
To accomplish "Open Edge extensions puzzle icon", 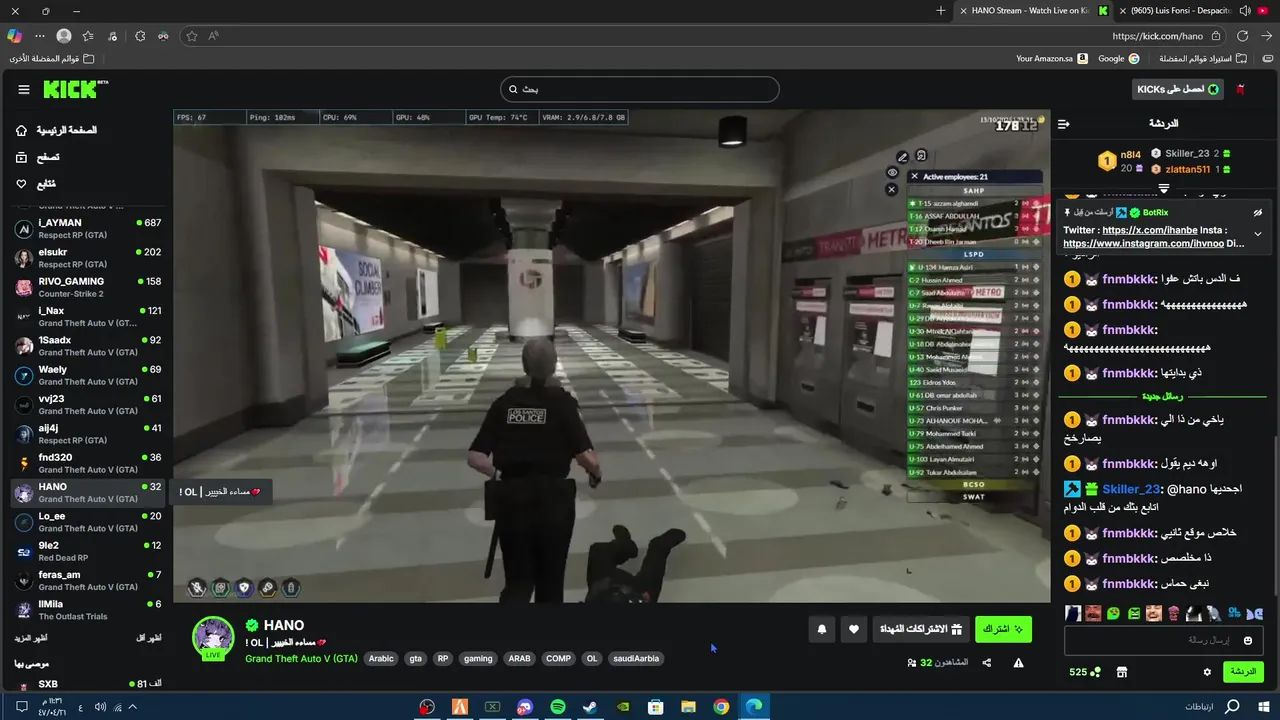I will [140, 36].
